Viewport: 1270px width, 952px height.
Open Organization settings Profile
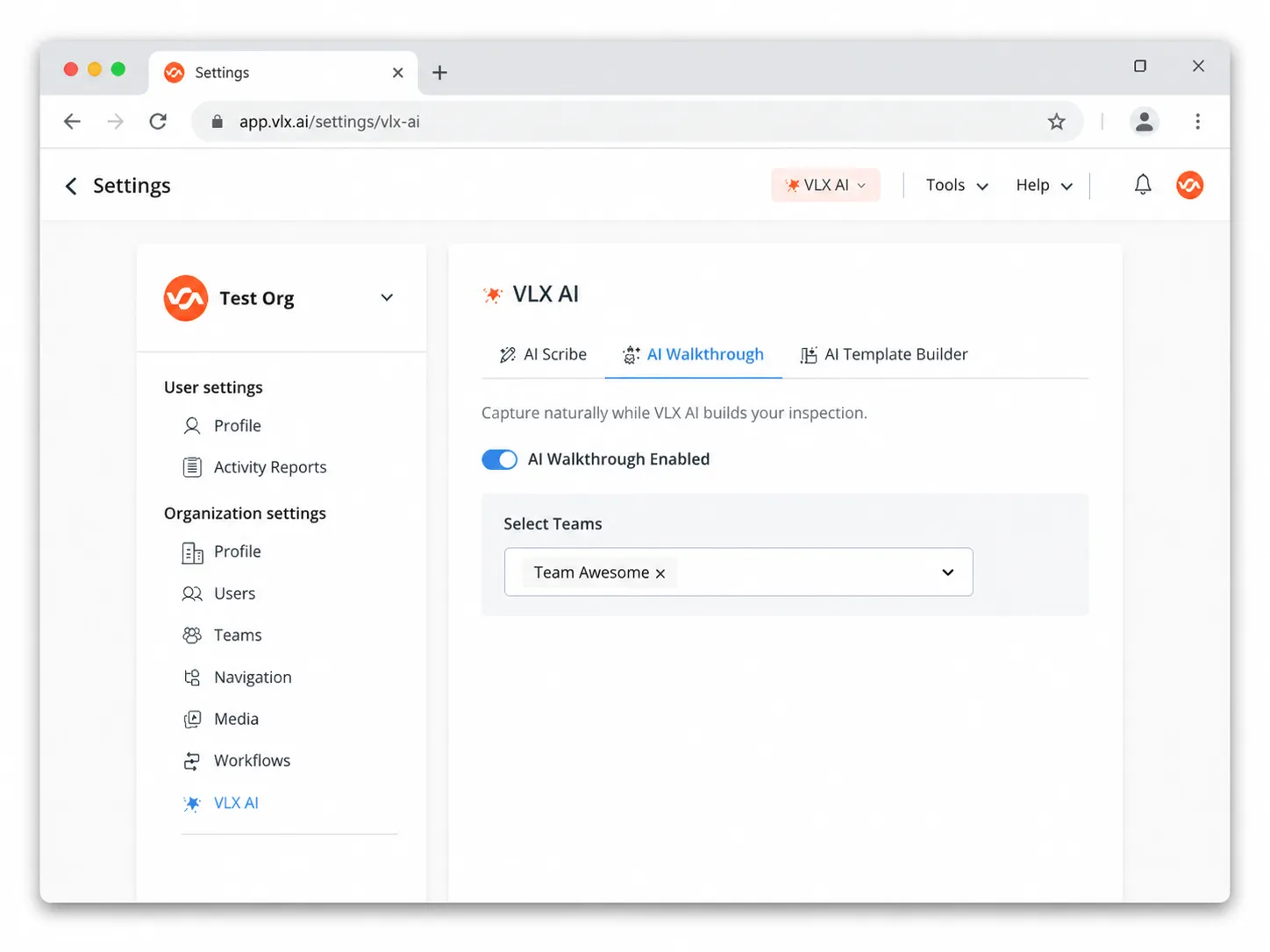point(222,552)
